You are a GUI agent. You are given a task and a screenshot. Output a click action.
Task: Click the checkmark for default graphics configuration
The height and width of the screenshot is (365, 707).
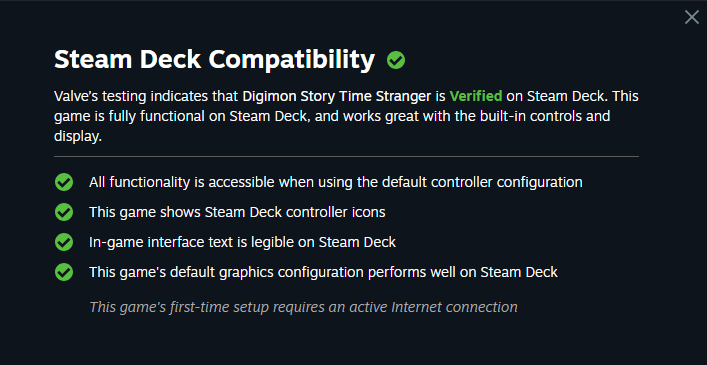(x=64, y=272)
